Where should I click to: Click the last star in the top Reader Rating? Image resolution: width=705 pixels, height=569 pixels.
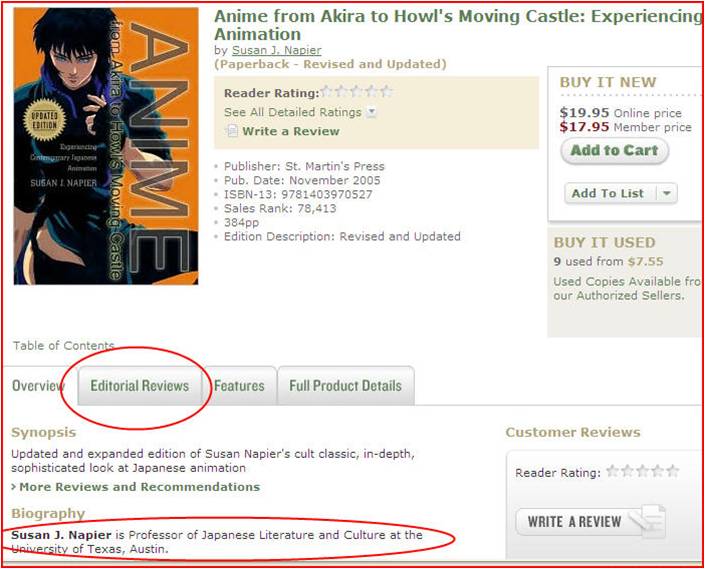386,91
